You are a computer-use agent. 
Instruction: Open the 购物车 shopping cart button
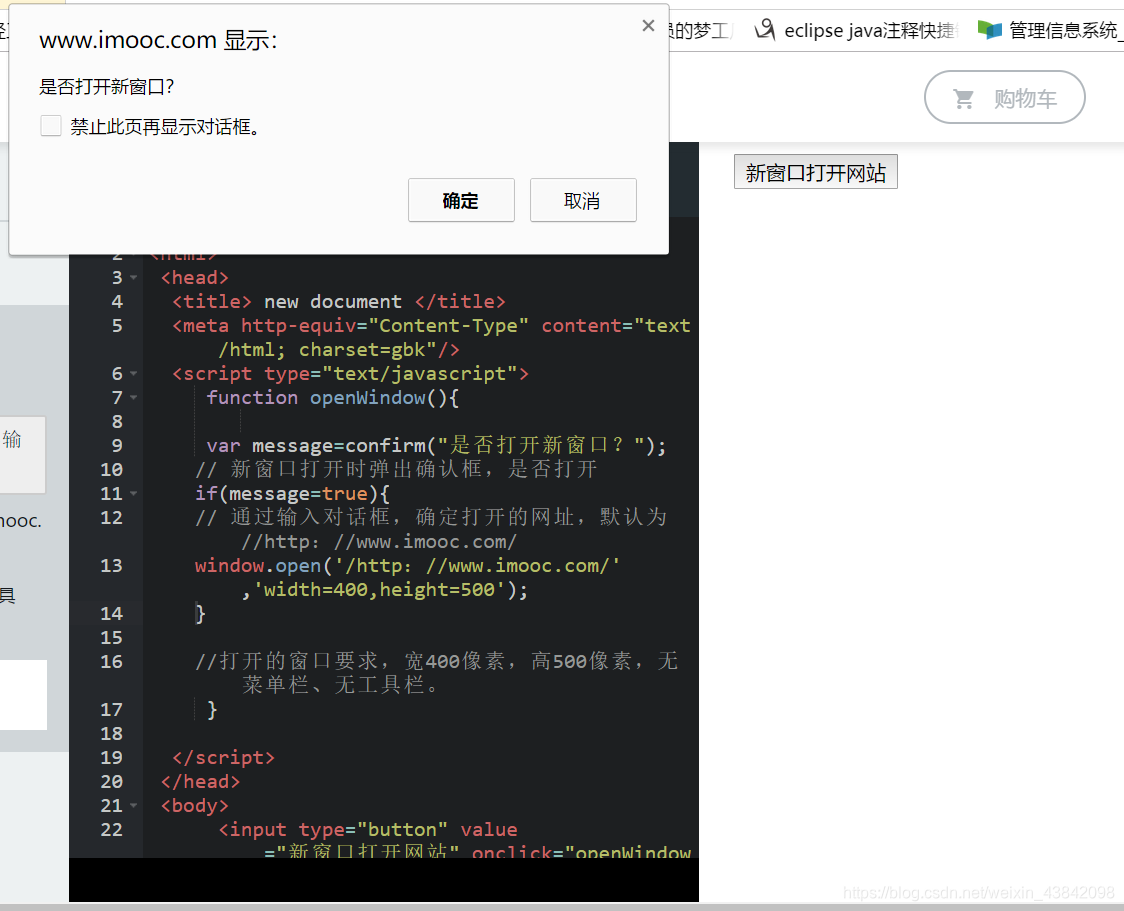point(1004,97)
